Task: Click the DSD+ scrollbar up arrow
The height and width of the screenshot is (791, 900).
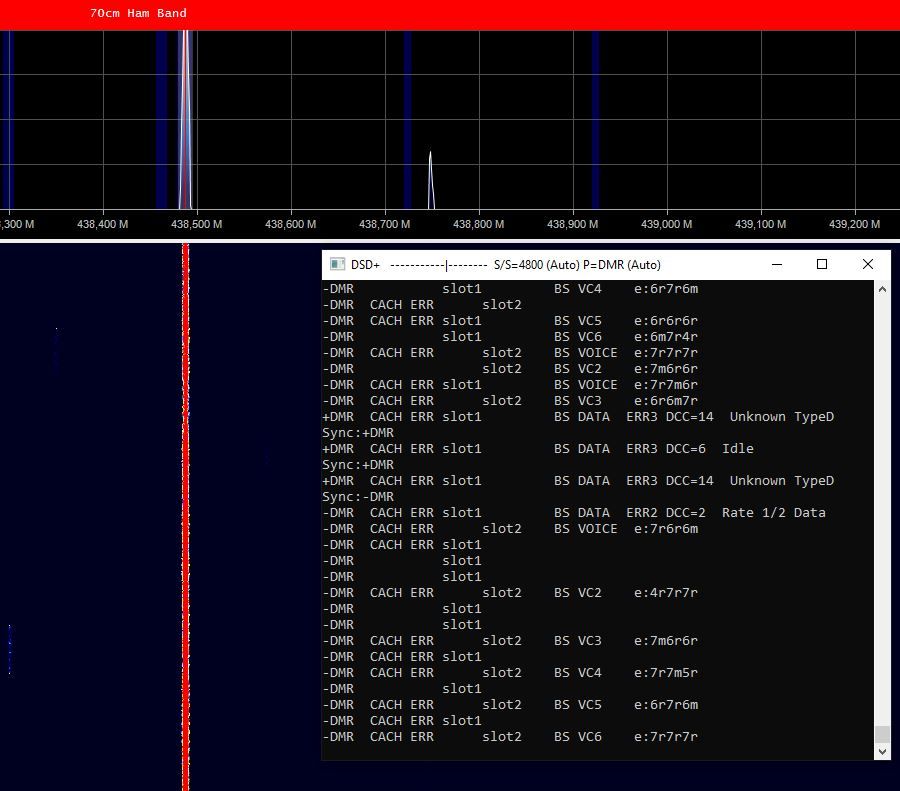Action: coord(882,289)
